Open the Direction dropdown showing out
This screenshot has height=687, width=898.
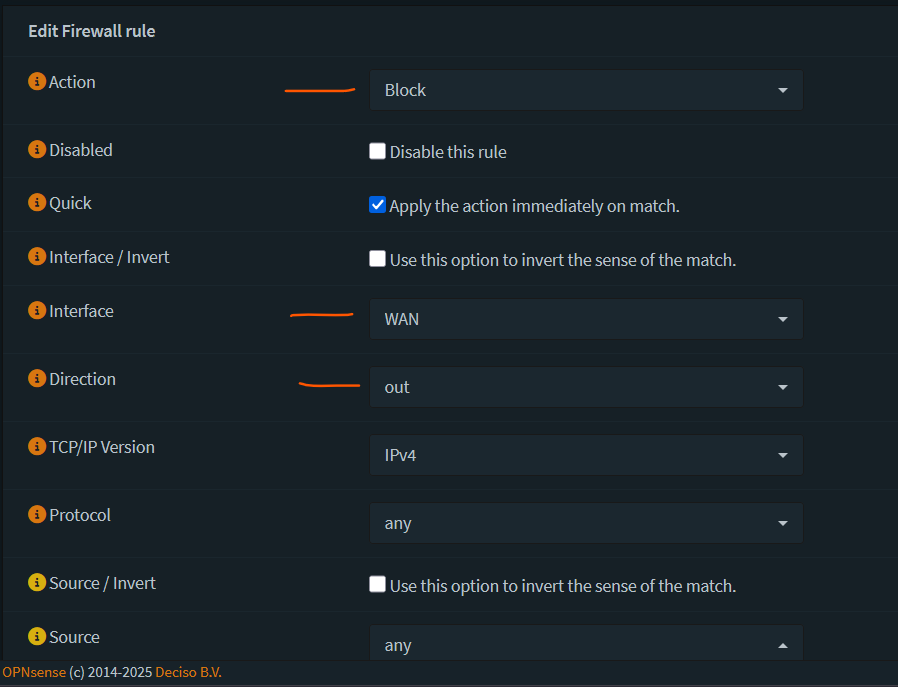[585, 387]
